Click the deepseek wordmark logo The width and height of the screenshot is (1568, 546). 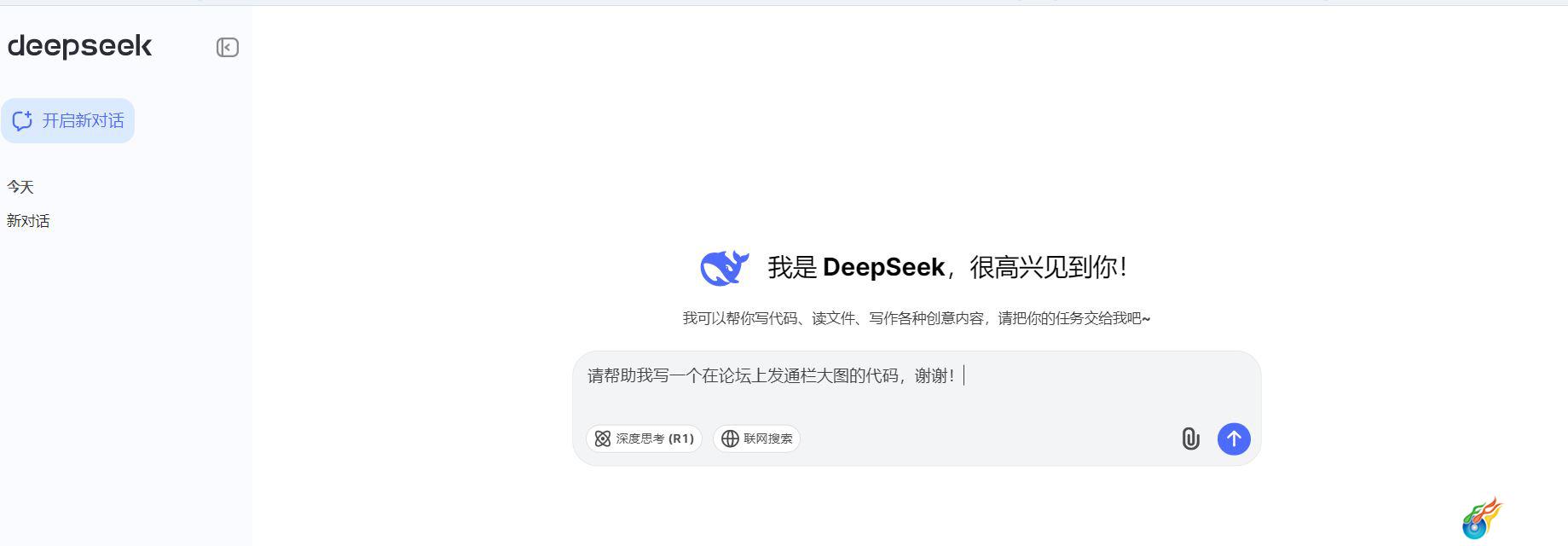click(x=79, y=46)
